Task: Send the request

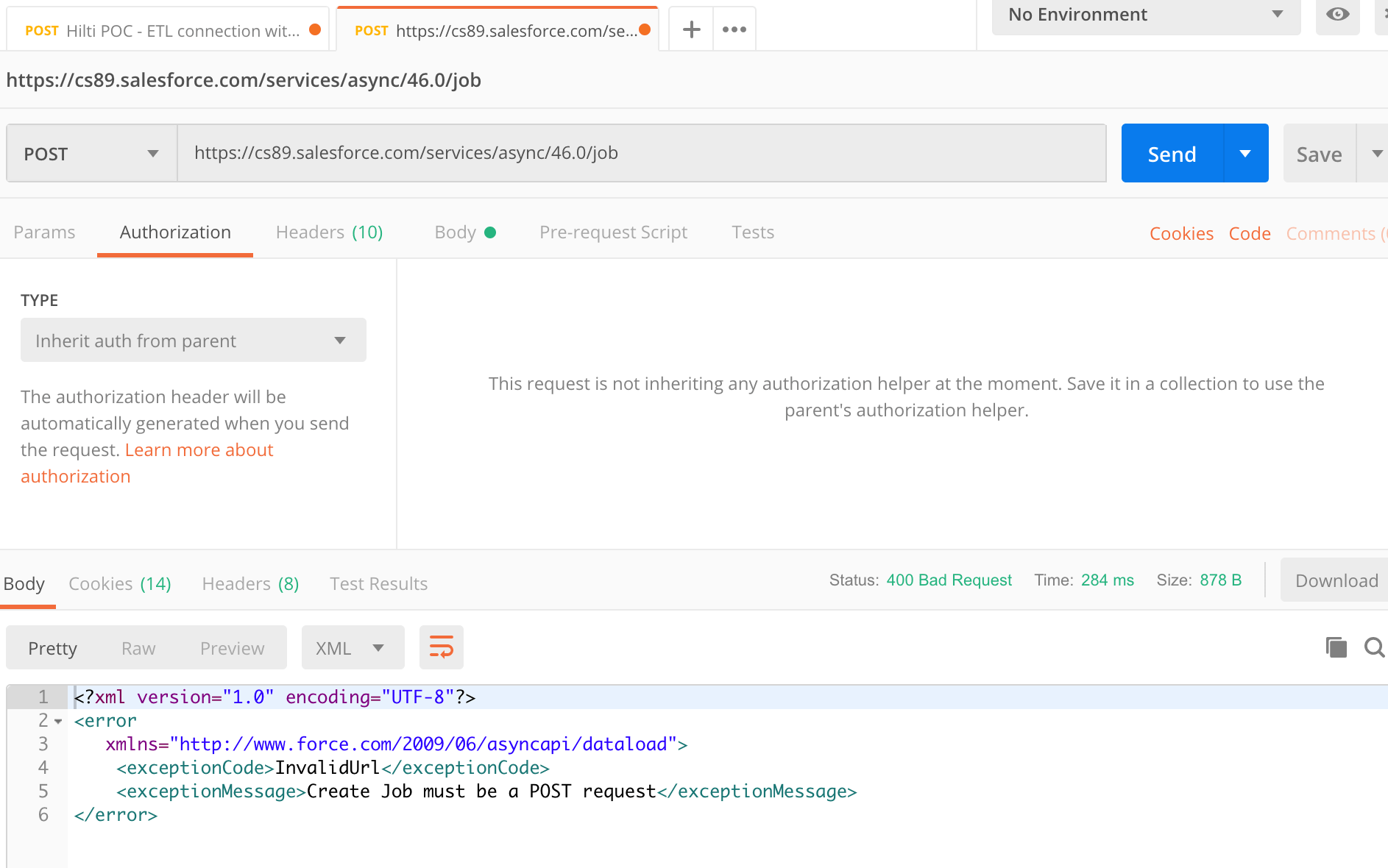Action: click(1172, 154)
